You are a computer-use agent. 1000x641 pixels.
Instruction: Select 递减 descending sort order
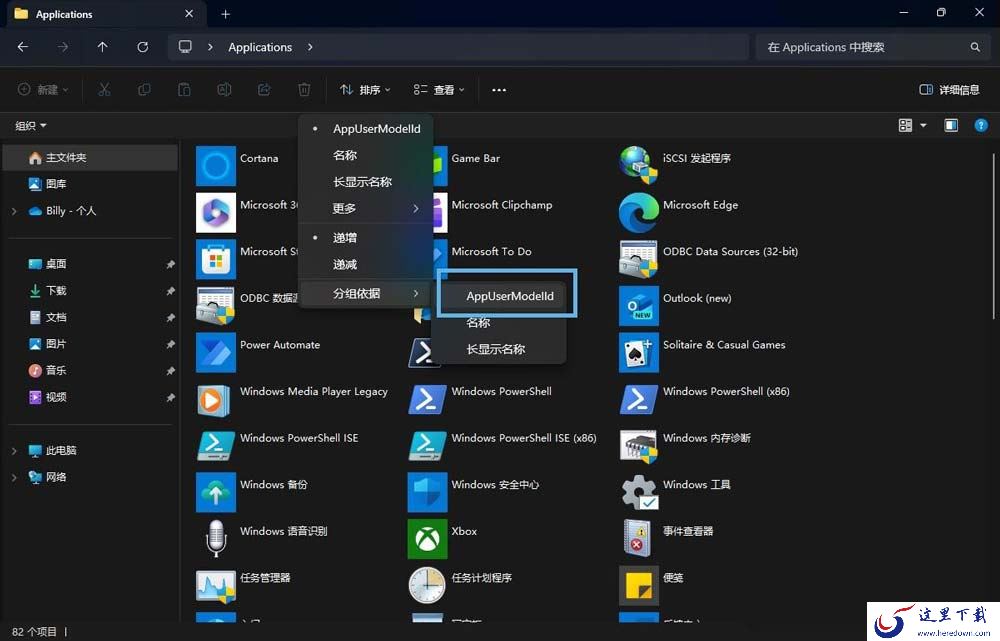(x=345, y=265)
